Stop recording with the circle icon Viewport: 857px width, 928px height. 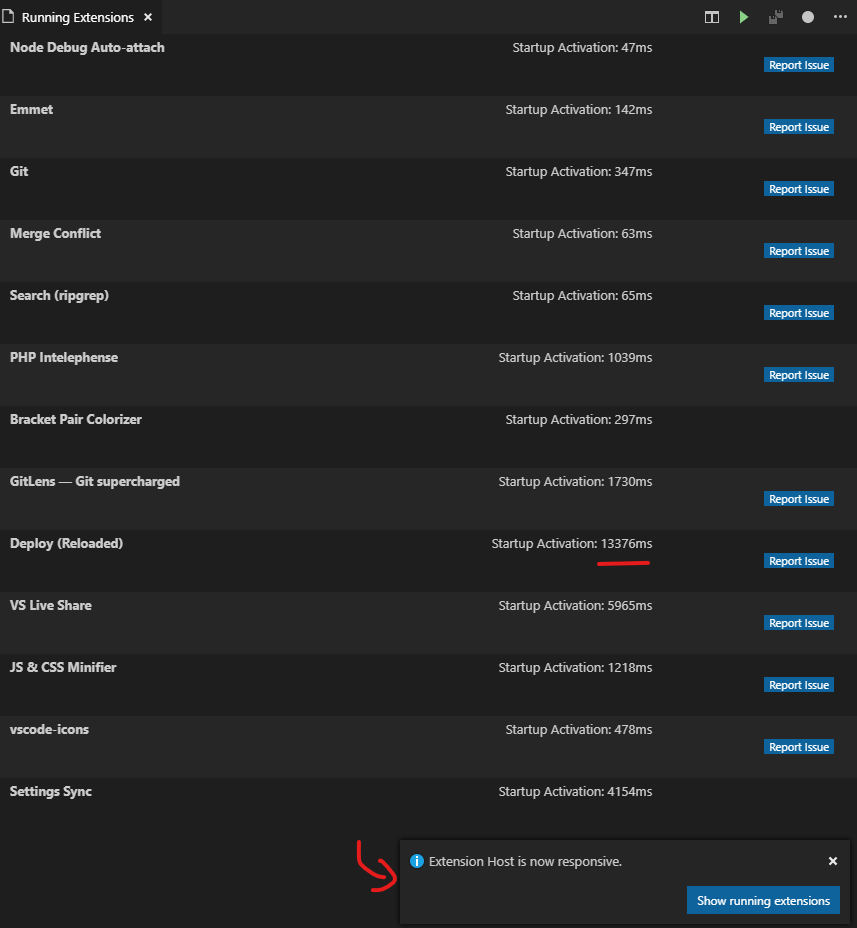point(807,17)
